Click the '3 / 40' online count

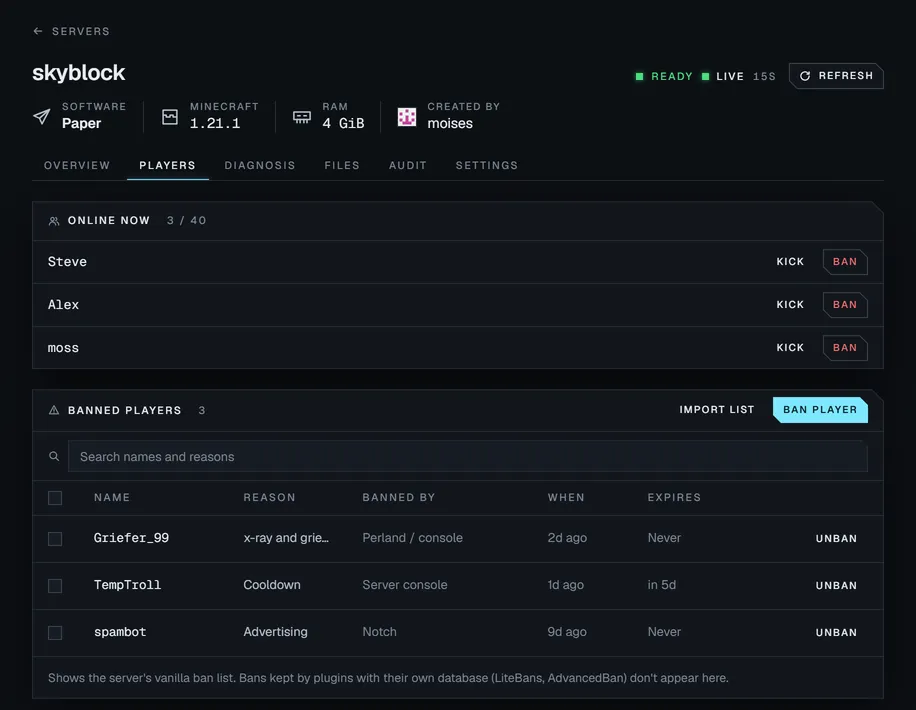coord(186,220)
